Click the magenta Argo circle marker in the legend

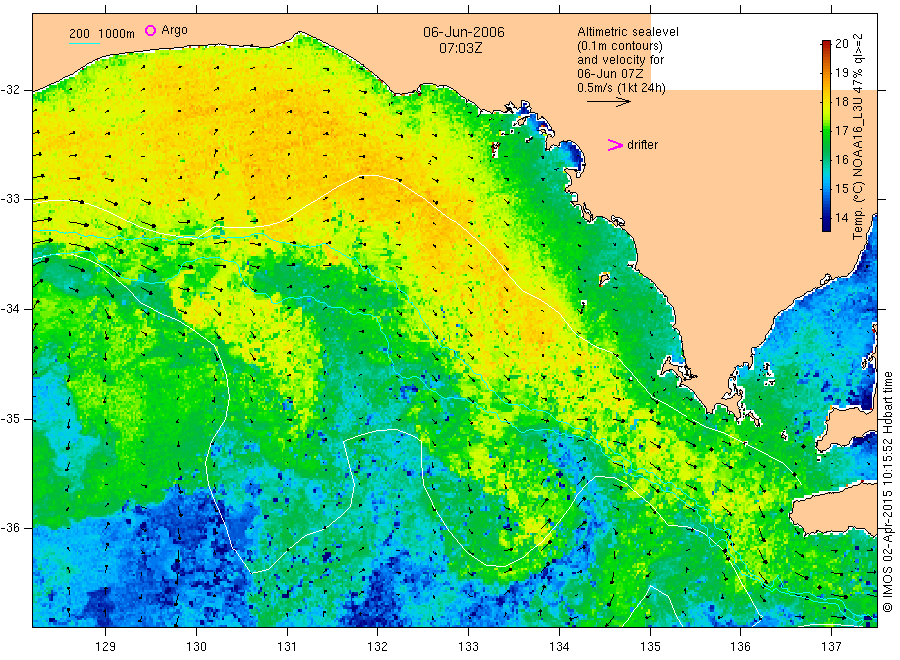coord(150,30)
